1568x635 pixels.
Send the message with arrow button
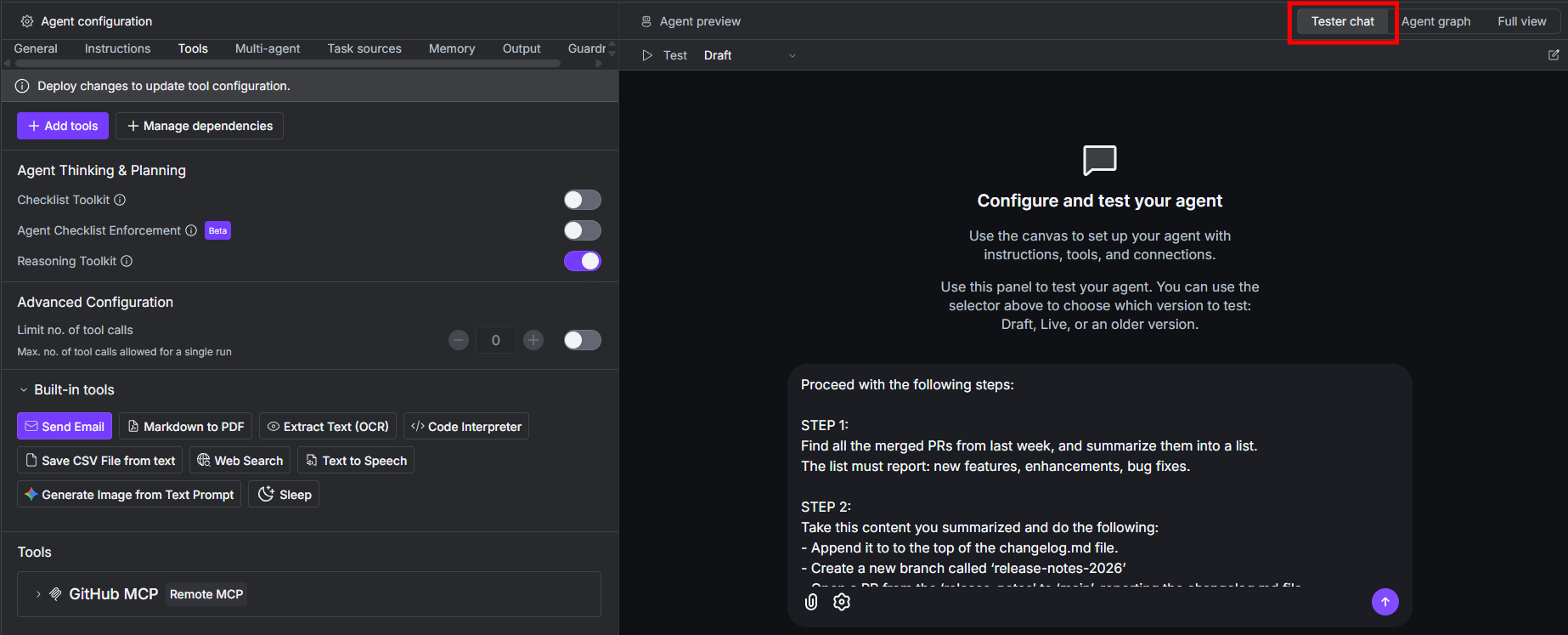[1385, 602]
